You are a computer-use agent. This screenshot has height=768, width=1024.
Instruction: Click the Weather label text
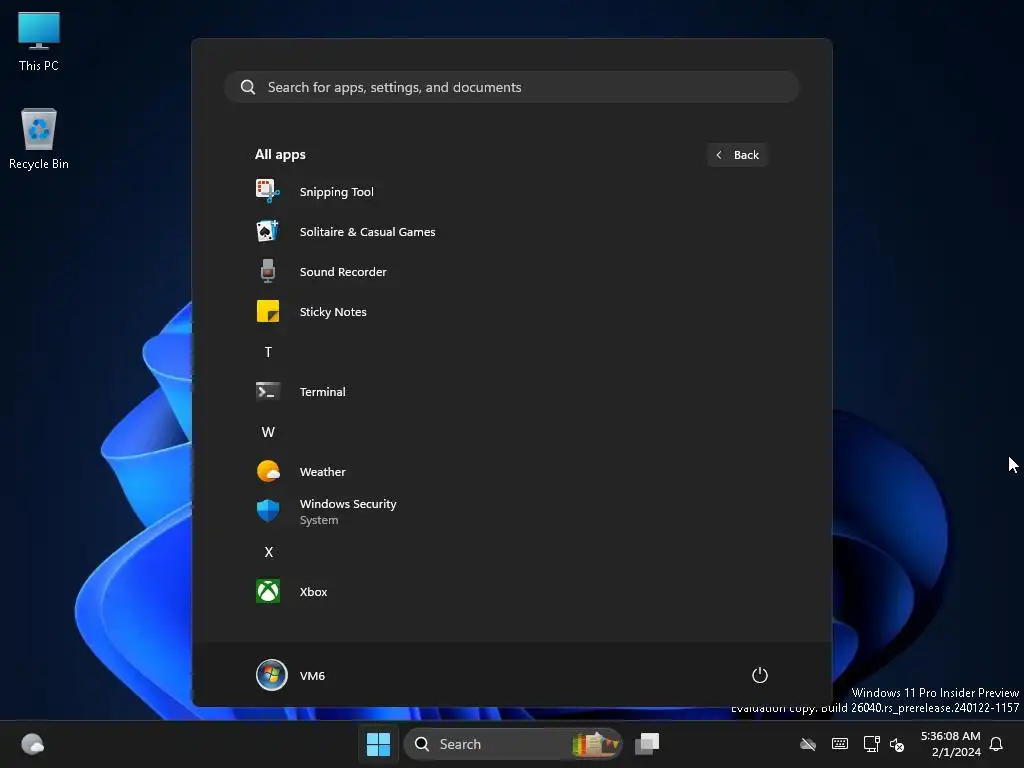[323, 472]
